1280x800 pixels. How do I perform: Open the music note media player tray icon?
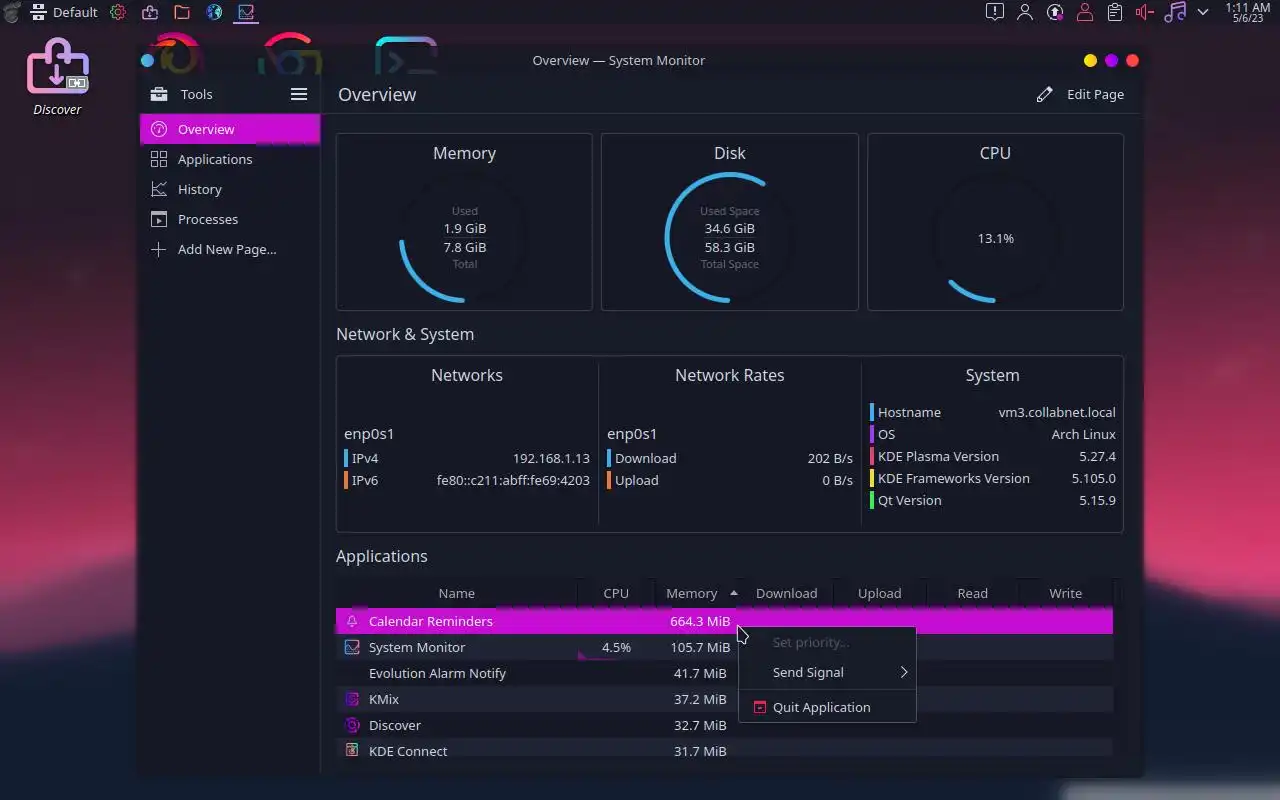1176,12
